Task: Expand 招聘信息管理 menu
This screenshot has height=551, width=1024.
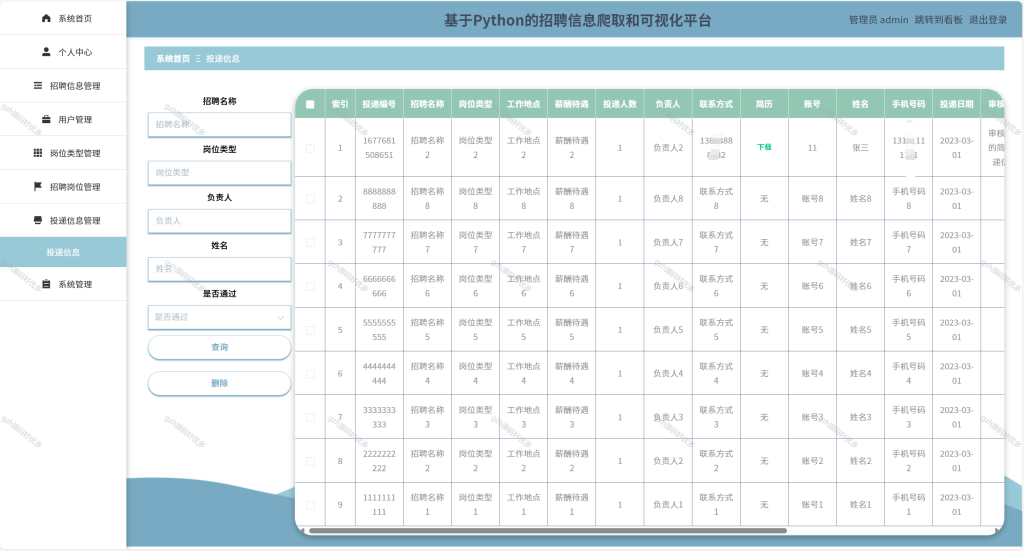Action: point(63,86)
